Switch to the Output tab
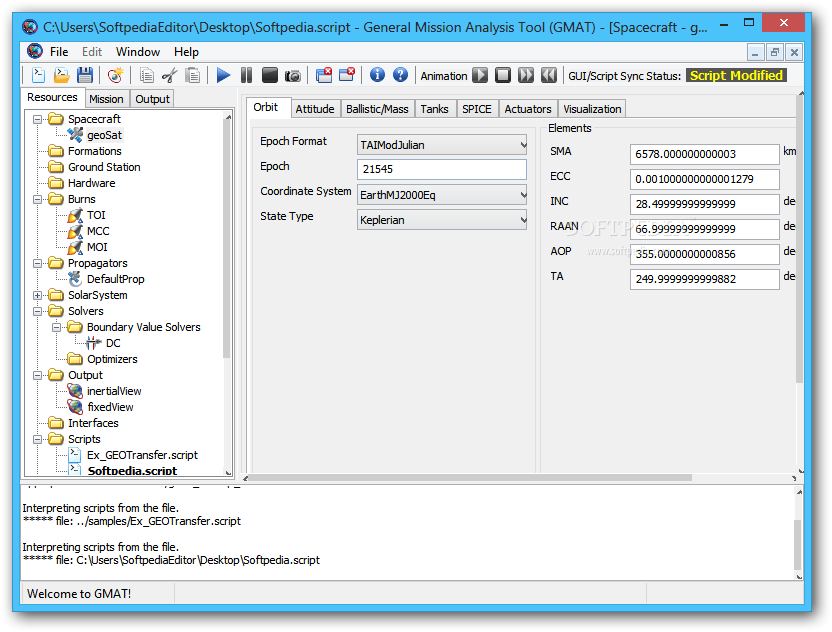Screen dimensions: 832x632 coord(152,99)
